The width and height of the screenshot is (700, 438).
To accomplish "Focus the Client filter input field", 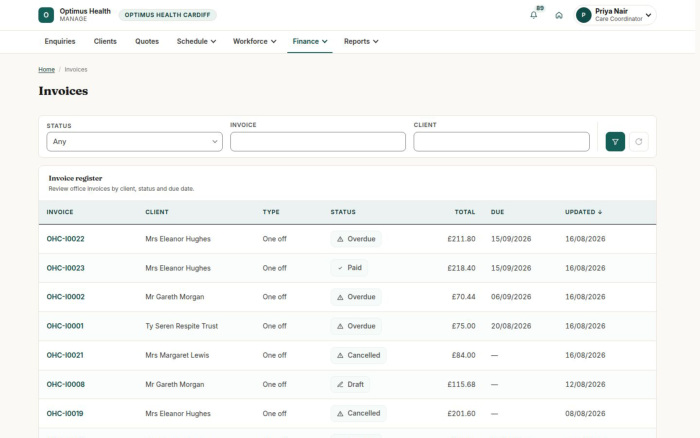I will pos(501,142).
